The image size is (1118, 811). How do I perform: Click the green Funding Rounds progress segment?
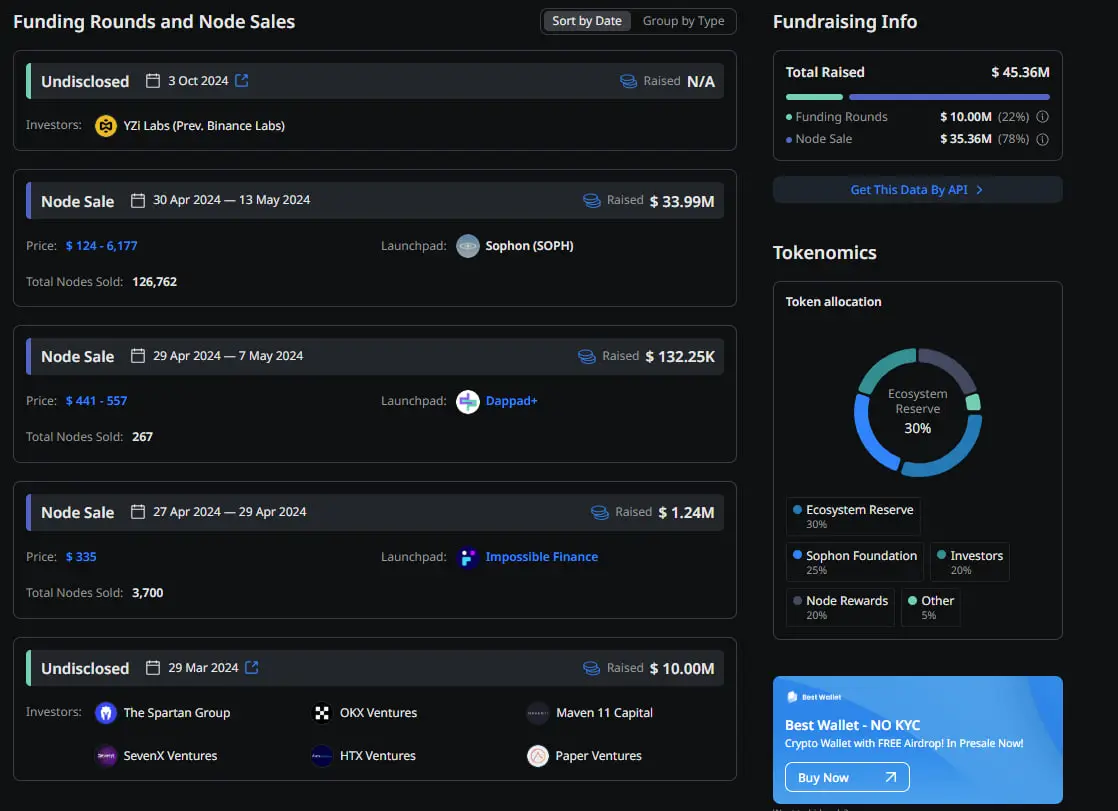[814, 97]
